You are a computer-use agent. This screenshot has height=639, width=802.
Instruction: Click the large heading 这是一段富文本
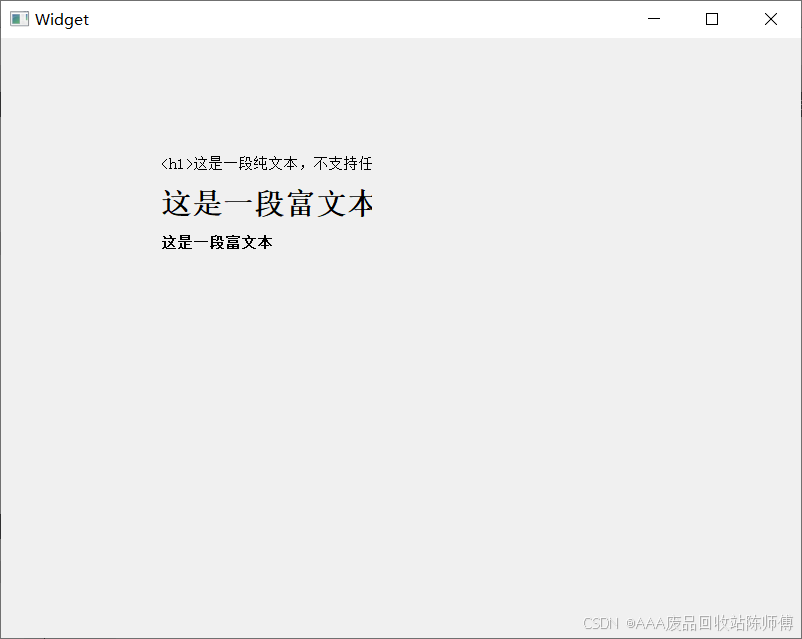point(268,203)
